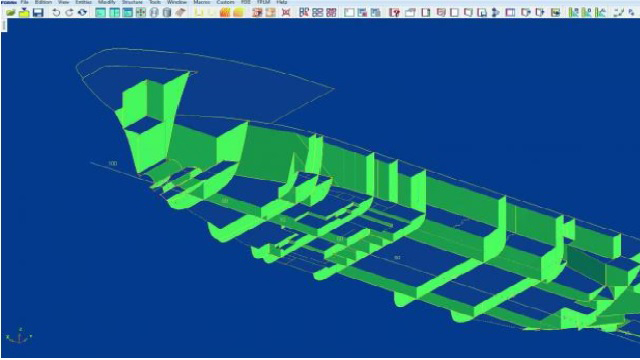This screenshot has width=640, height=360.
Task: Open the Macros menu
Action: [x=201, y=2]
